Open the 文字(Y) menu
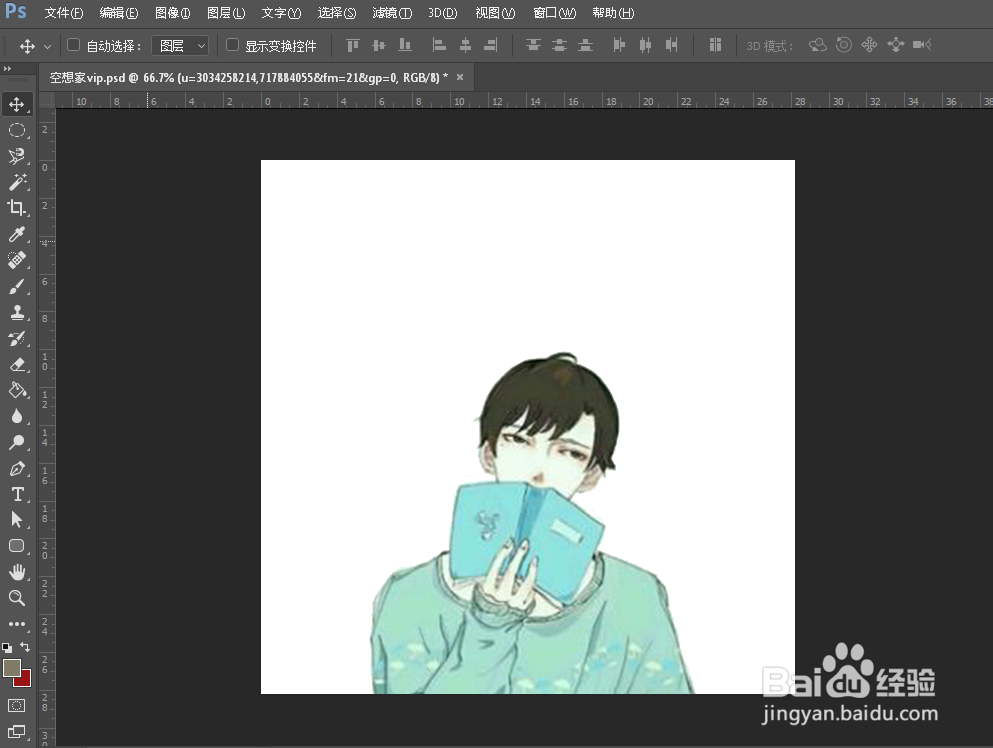The height and width of the screenshot is (748, 993). tap(281, 13)
